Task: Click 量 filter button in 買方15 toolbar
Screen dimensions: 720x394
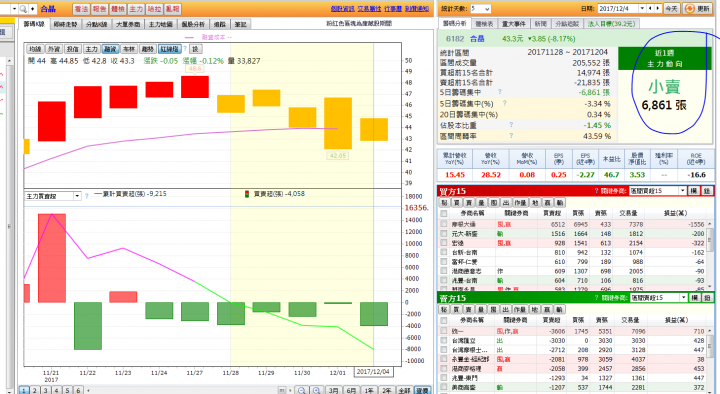Action: (x=481, y=203)
